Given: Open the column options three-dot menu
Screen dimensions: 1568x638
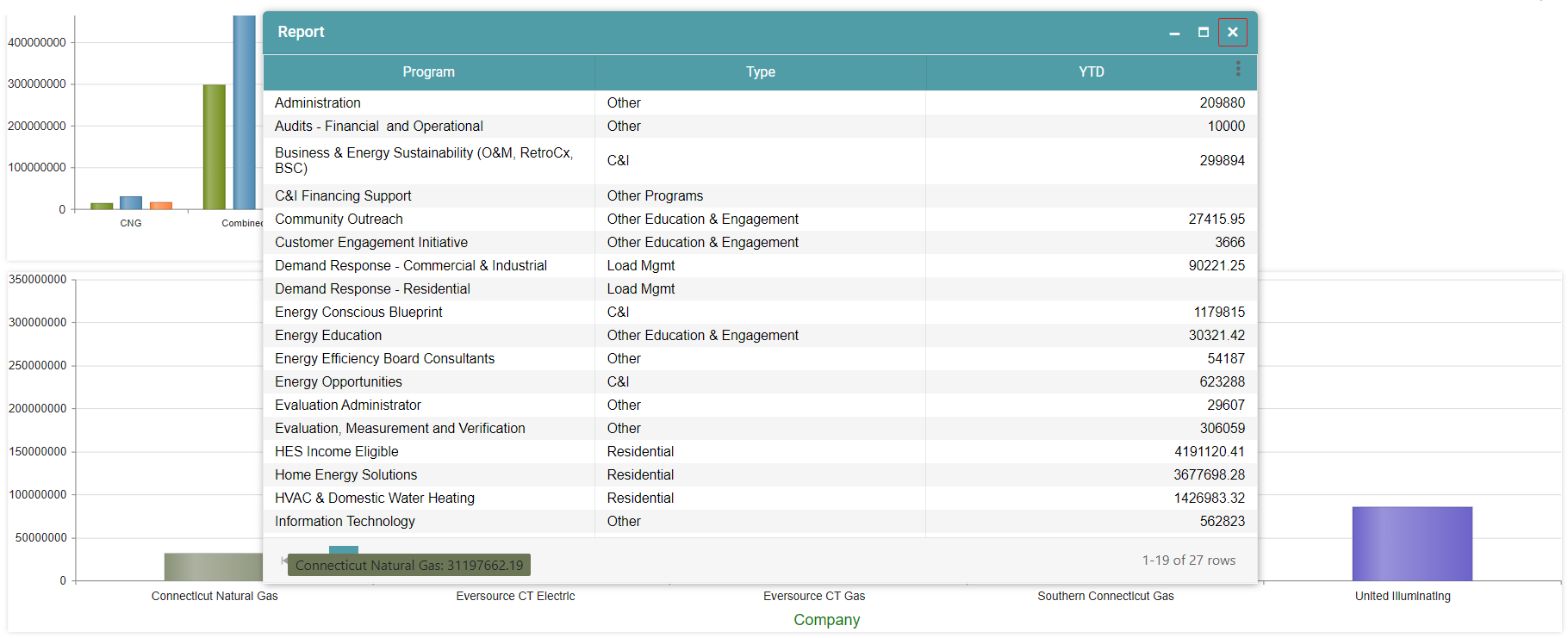Looking at the screenshot, I should click(x=1238, y=69).
